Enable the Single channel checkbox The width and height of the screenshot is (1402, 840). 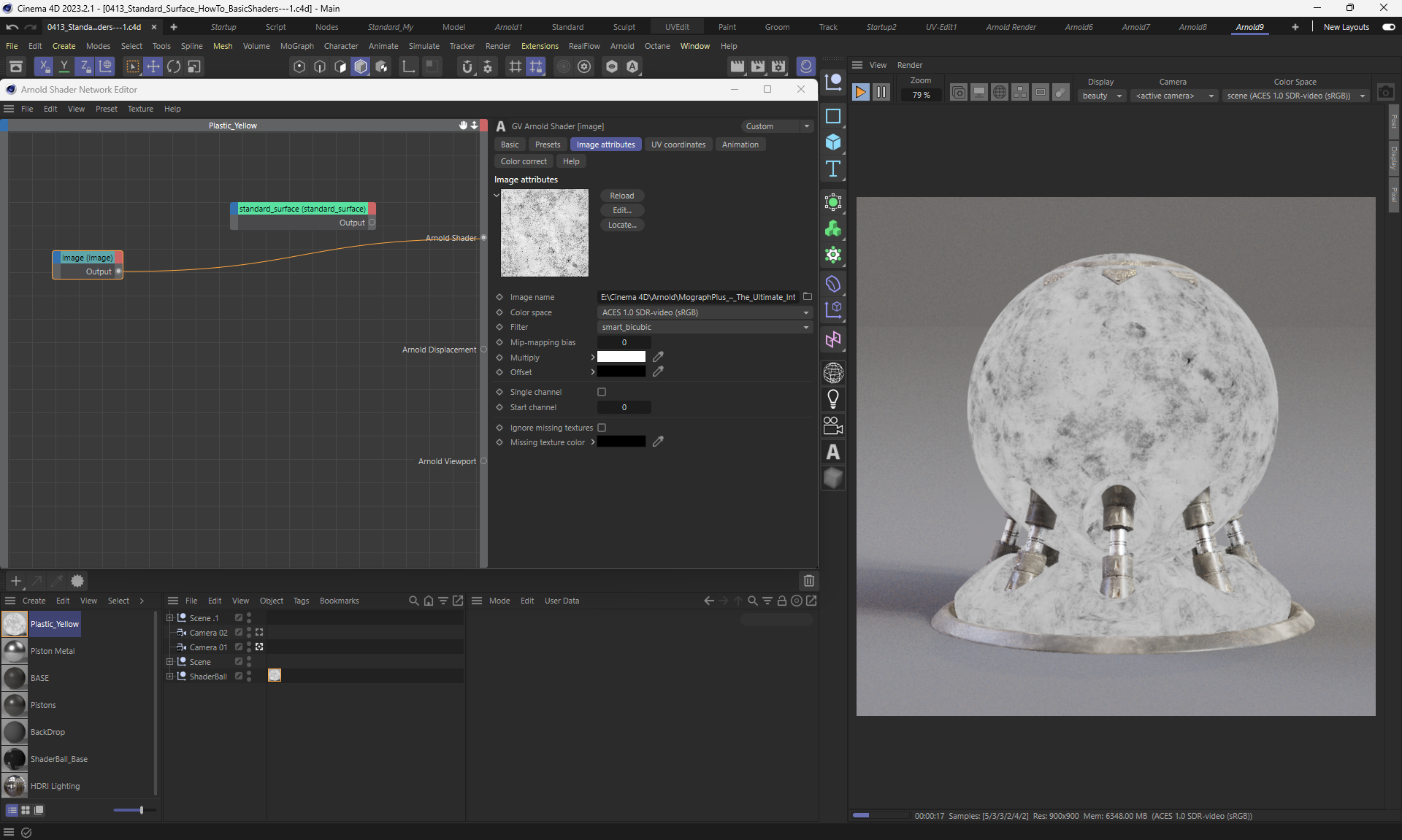click(602, 392)
